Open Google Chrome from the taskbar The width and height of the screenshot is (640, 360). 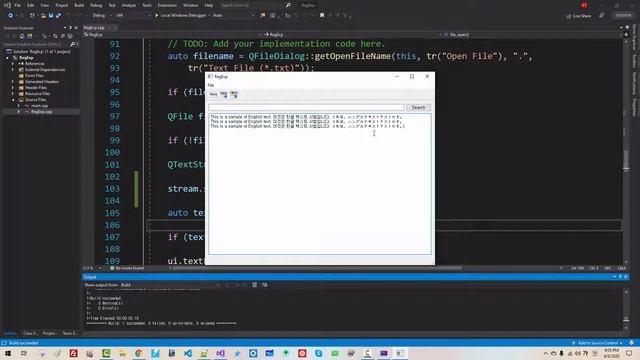[139, 353]
